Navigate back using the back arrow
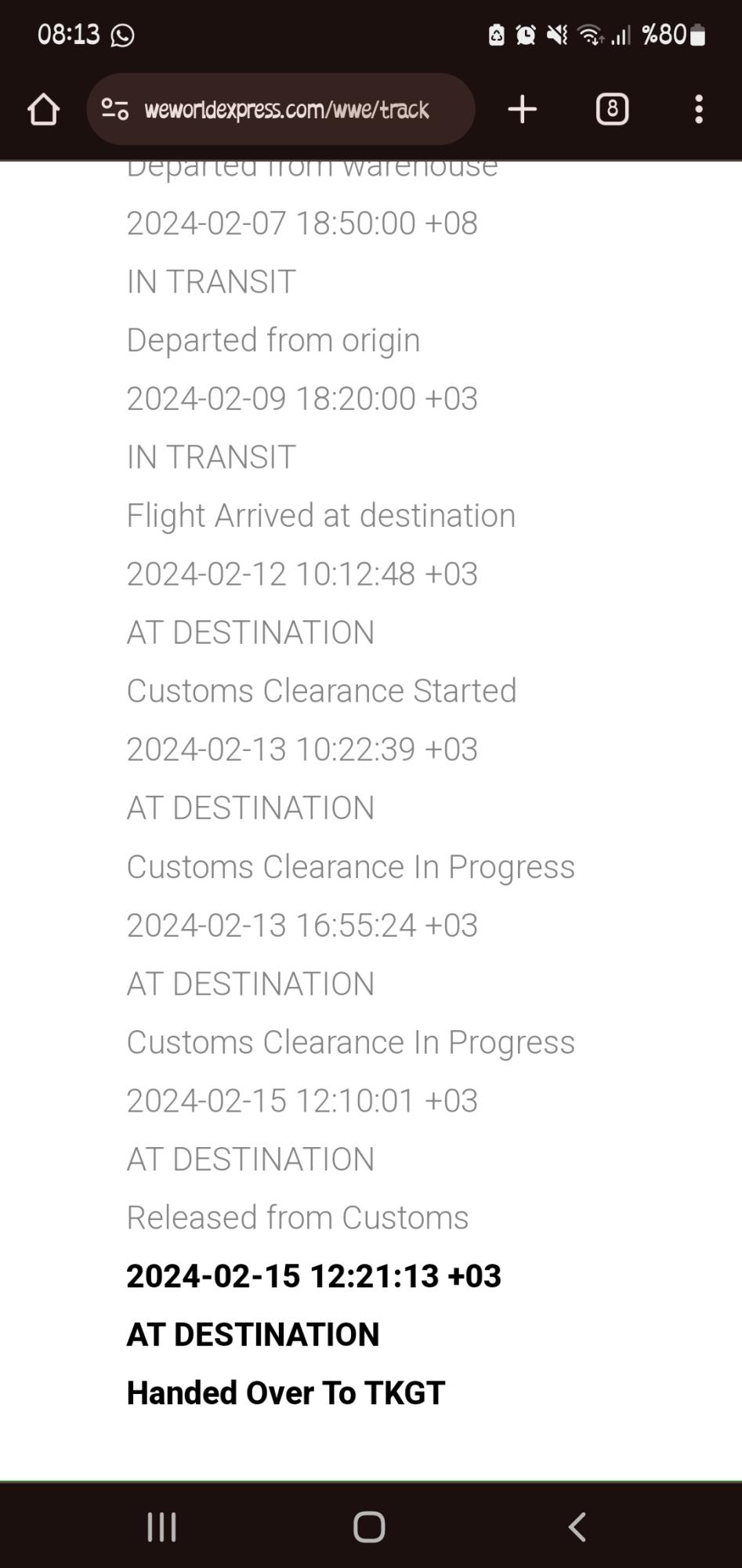The width and height of the screenshot is (742, 1568). [577, 1526]
